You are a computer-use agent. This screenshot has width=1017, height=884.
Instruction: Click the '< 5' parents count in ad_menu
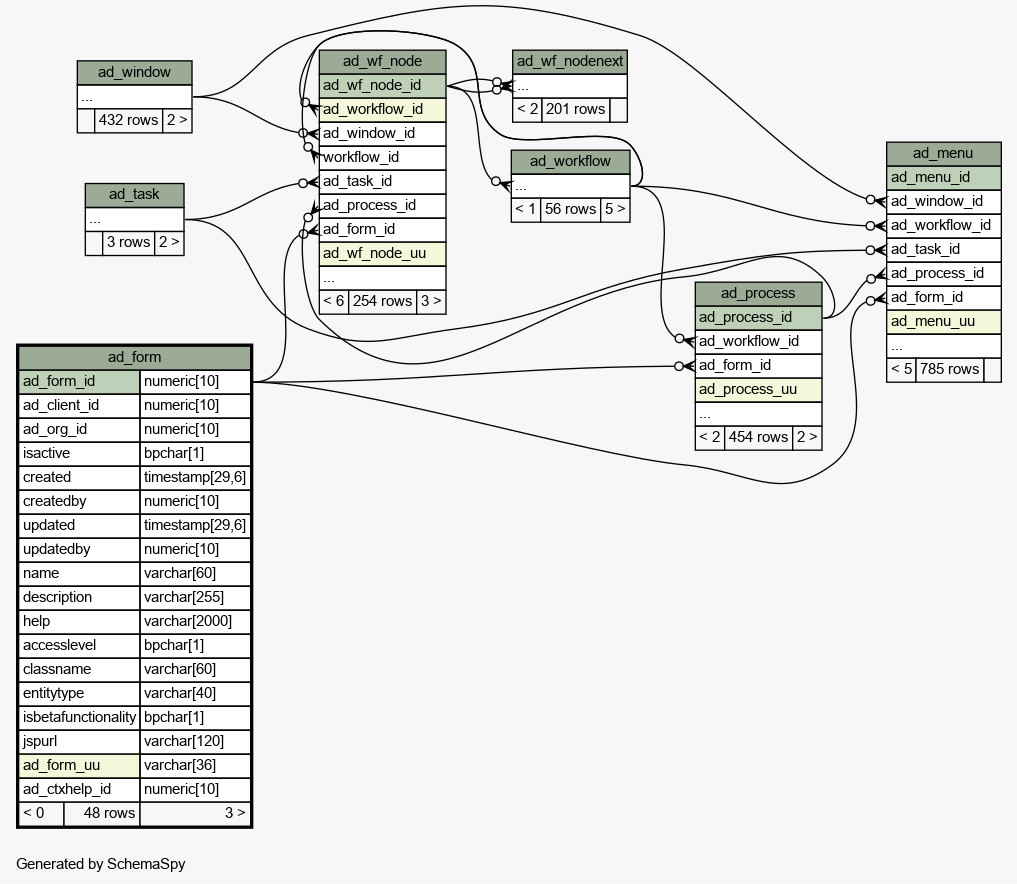click(x=902, y=370)
